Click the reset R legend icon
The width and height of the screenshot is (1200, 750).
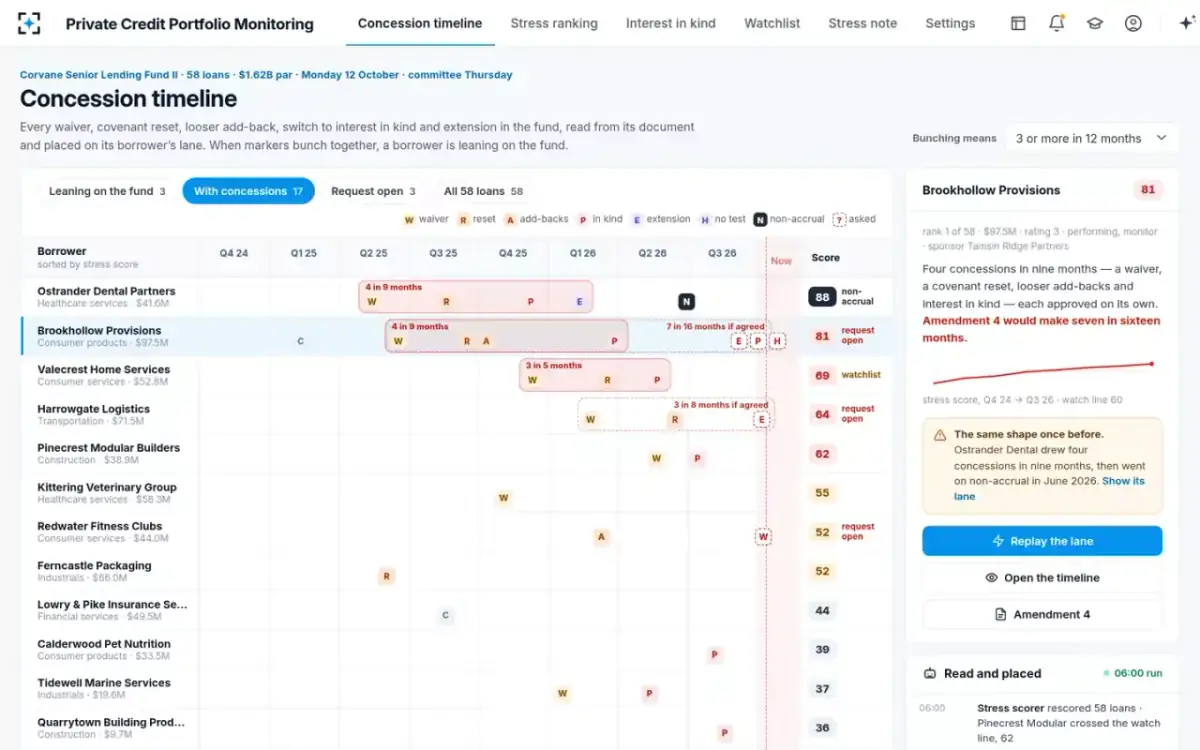pyautogui.click(x=463, y=219)
